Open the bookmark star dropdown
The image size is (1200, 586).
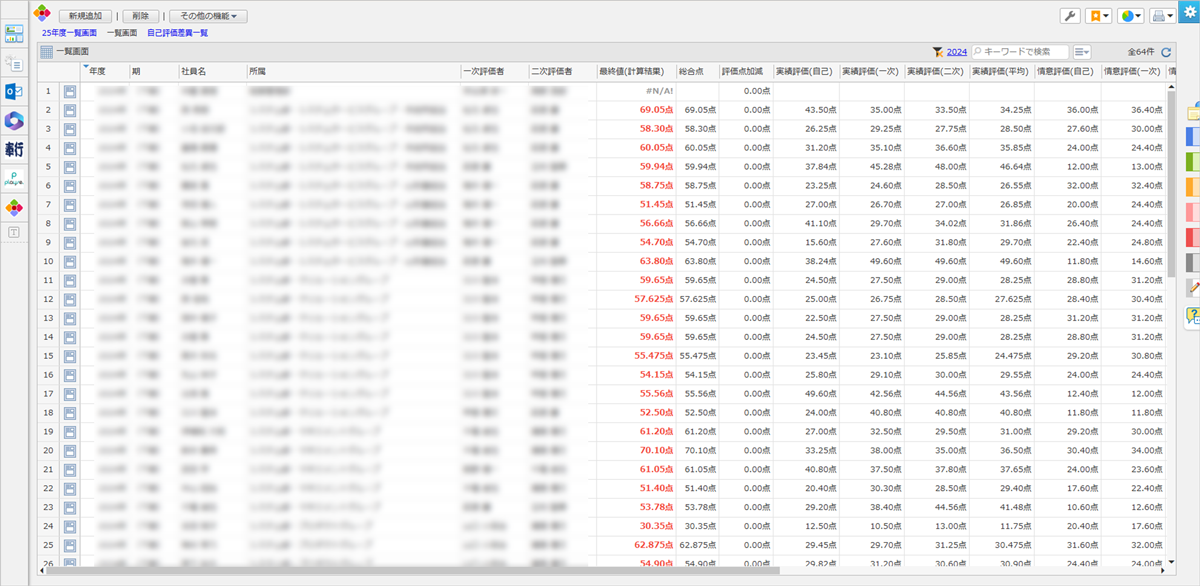point(1099,16)
